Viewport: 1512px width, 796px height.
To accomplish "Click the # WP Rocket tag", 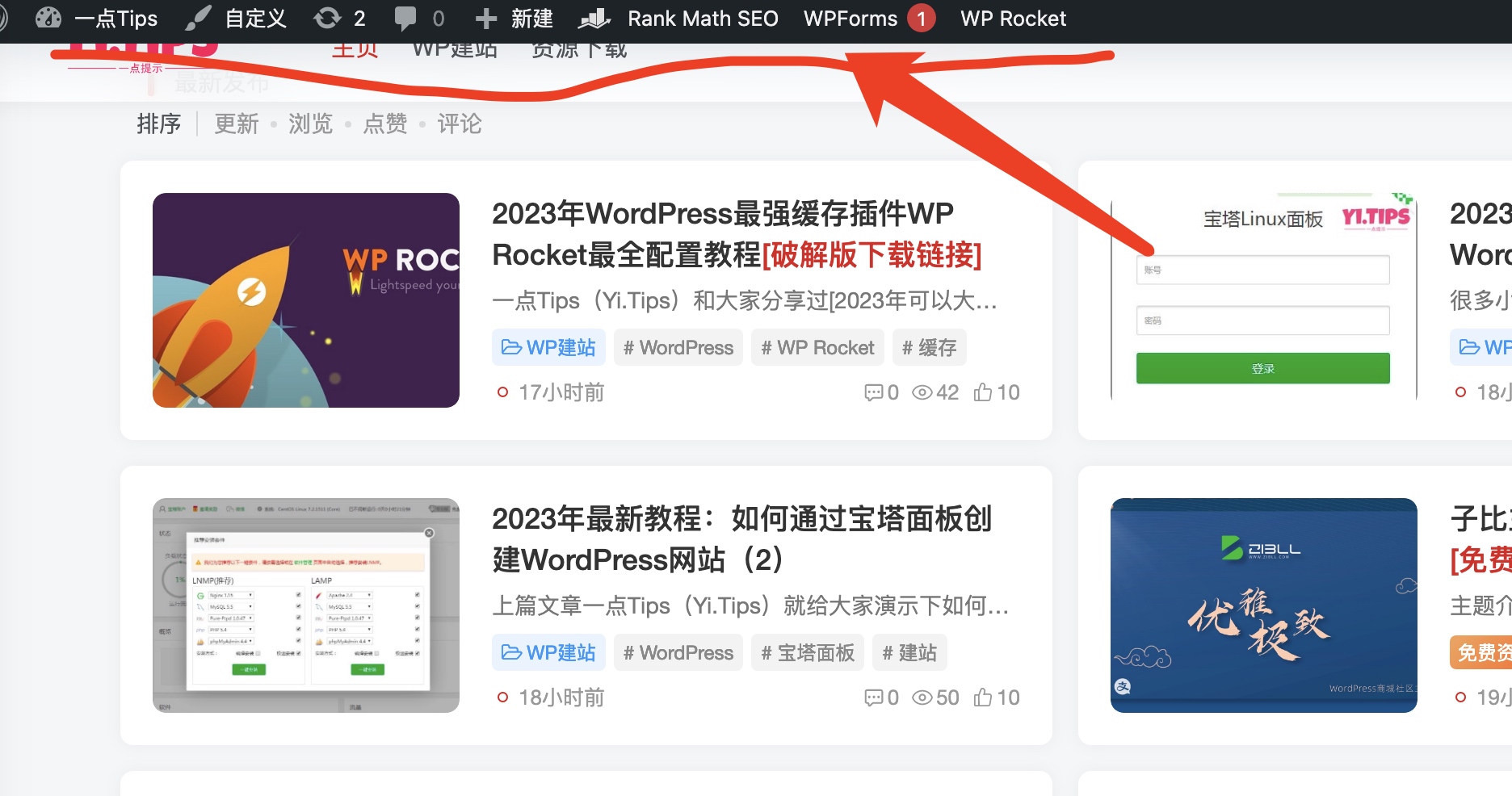I will point(817,348).
